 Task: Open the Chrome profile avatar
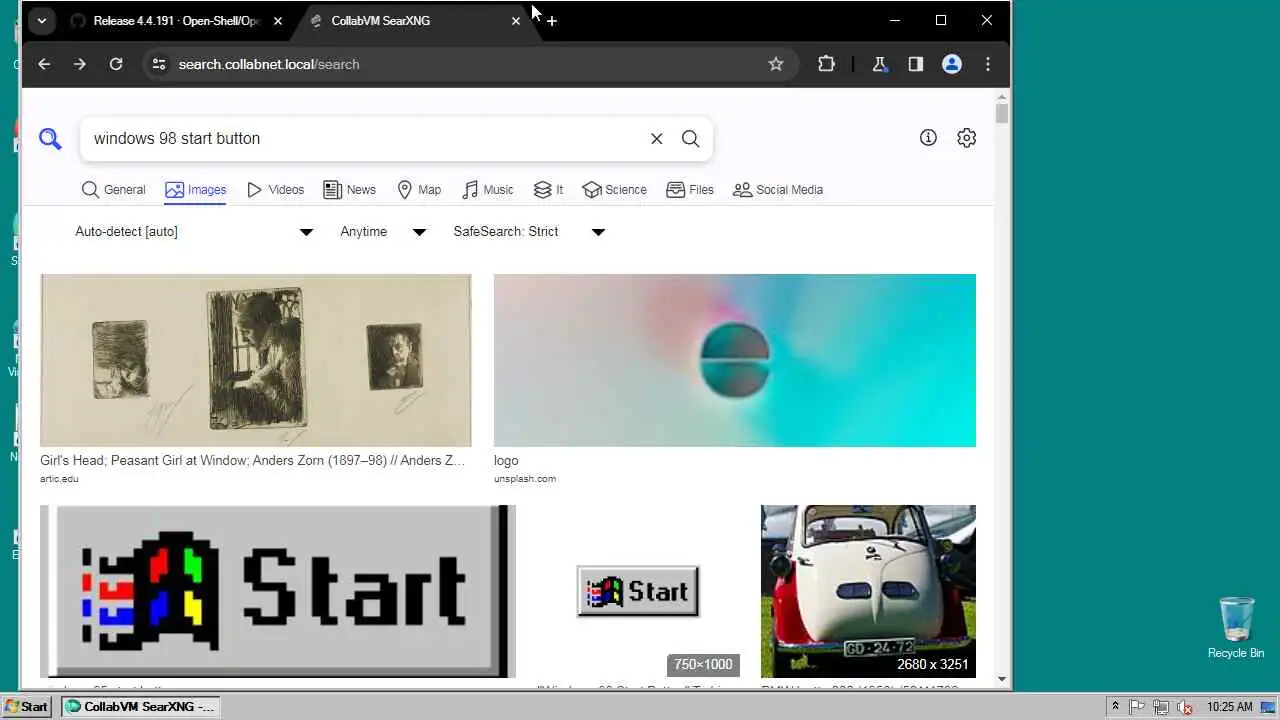click(952, 64)
